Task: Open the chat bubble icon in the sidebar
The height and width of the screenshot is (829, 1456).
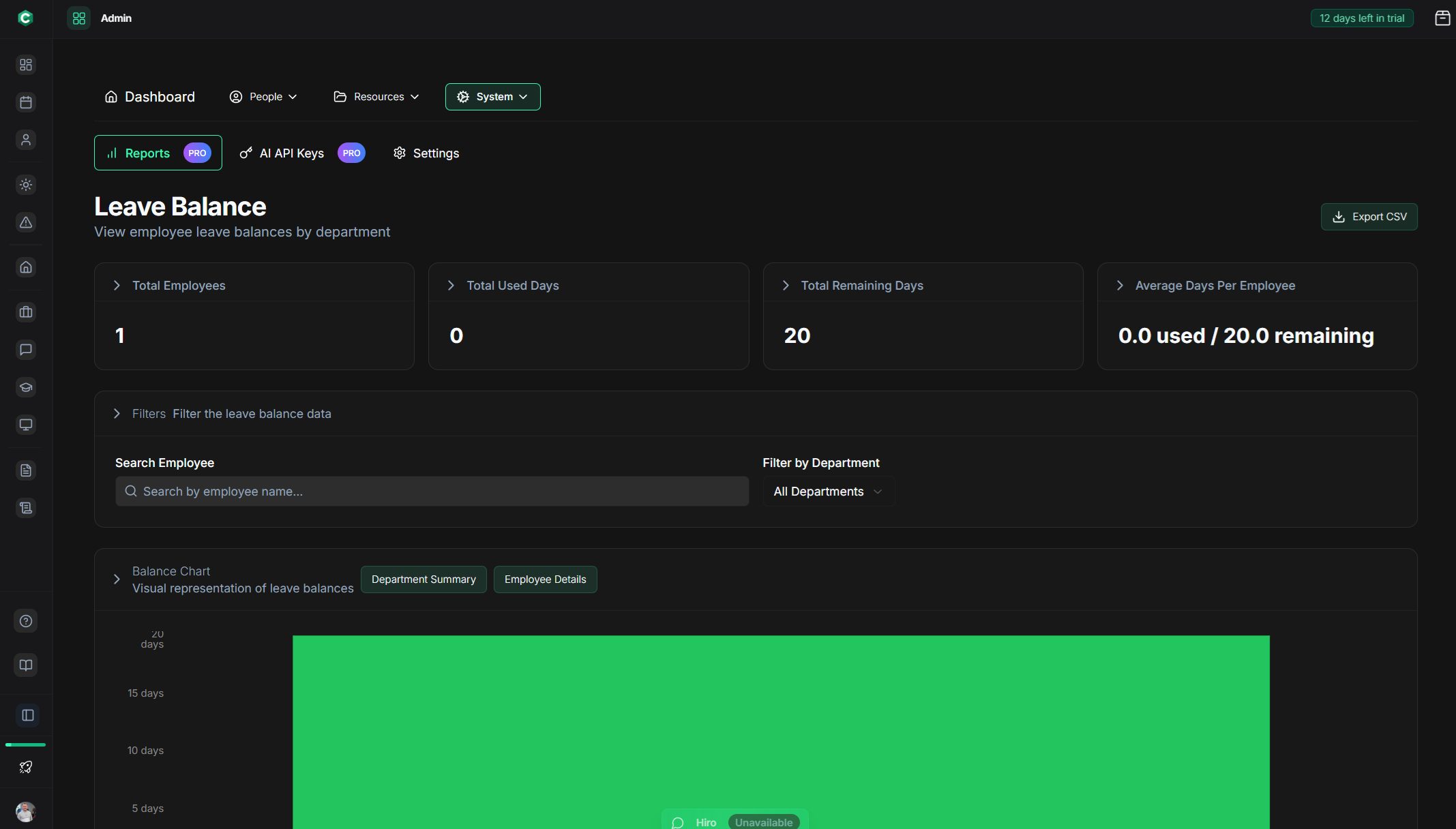Action: [26, 350]
